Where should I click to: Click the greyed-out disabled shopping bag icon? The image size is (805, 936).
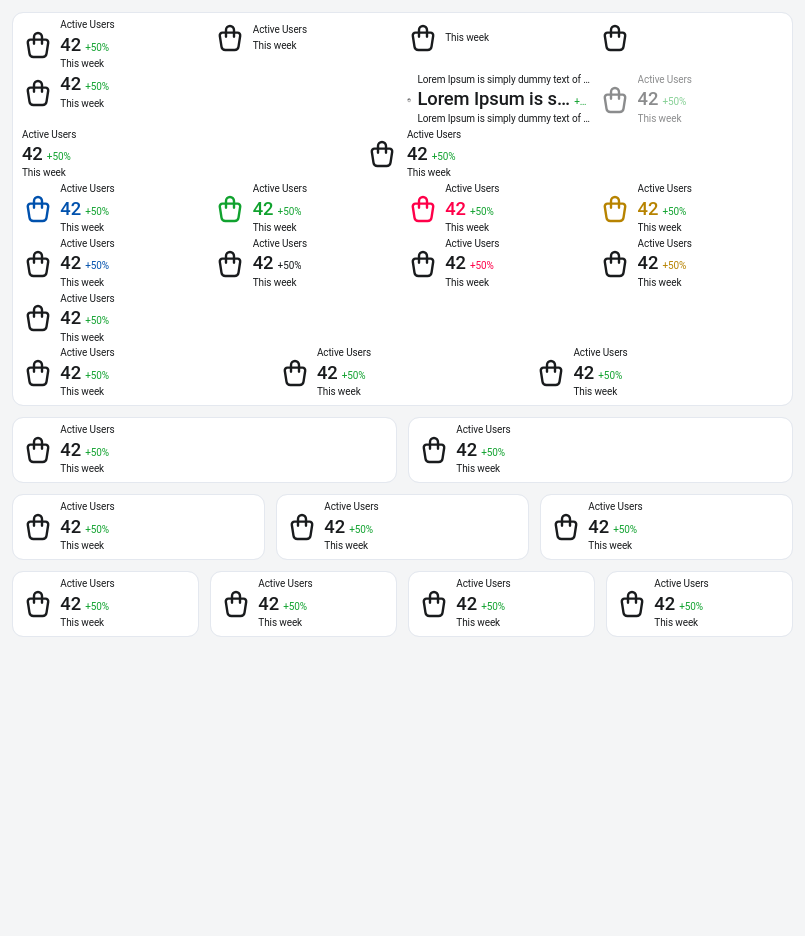615,100
